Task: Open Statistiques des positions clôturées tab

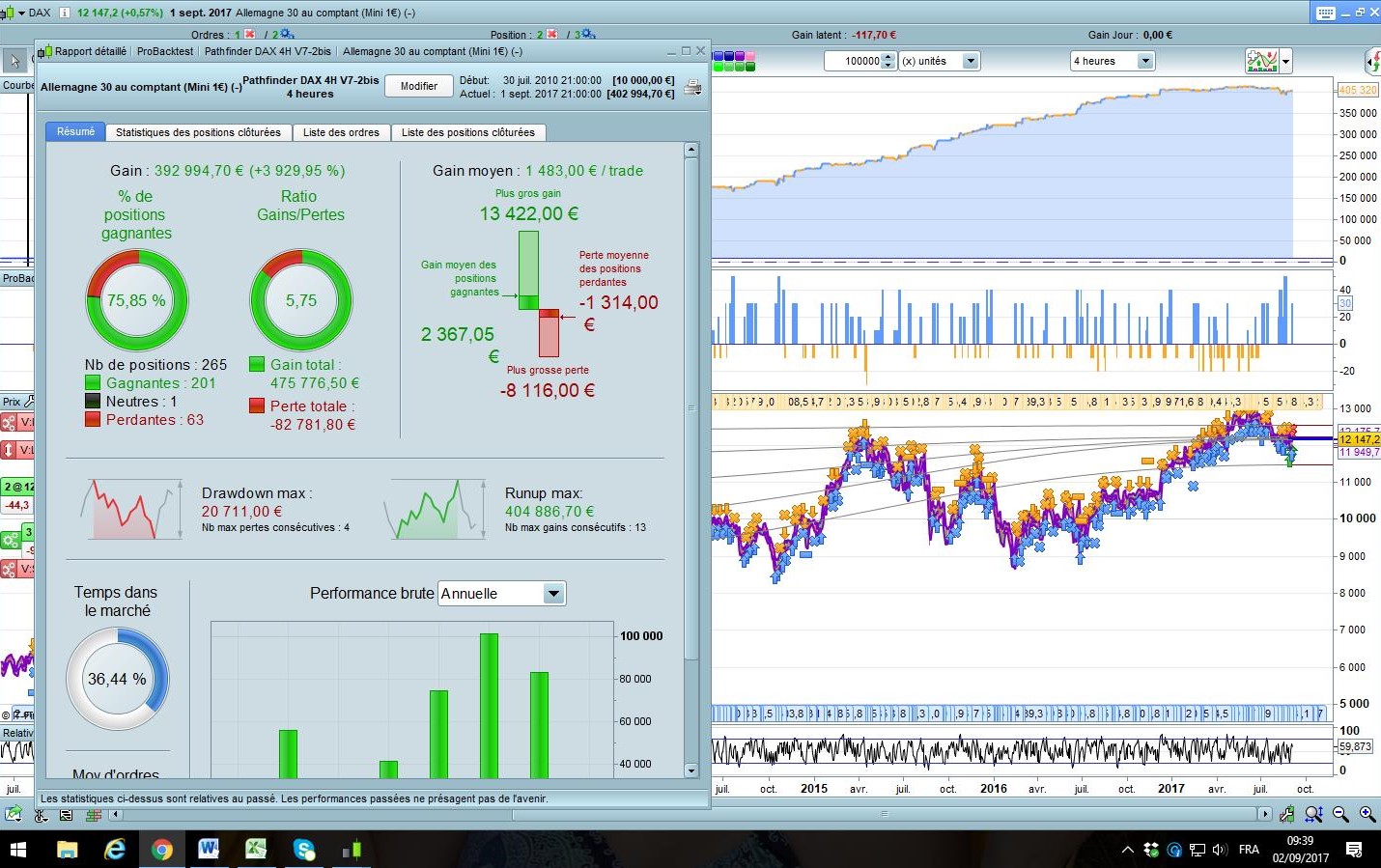Action: (198, 132)
